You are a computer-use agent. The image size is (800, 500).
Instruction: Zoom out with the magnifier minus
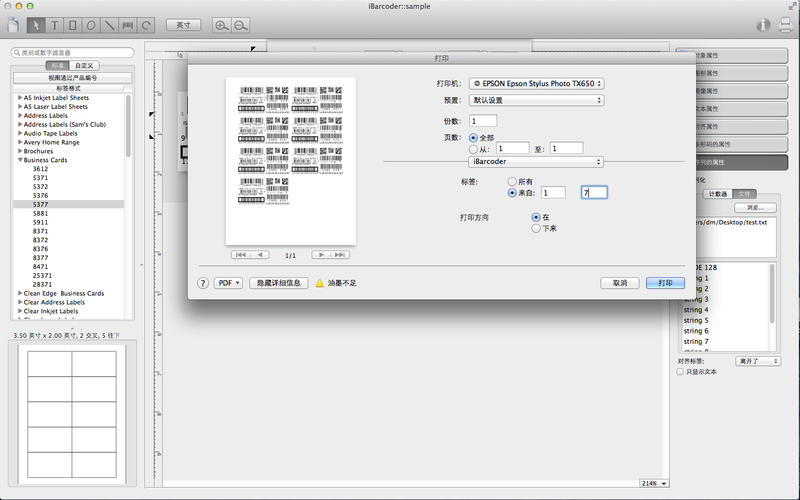[x=240, y=25]
